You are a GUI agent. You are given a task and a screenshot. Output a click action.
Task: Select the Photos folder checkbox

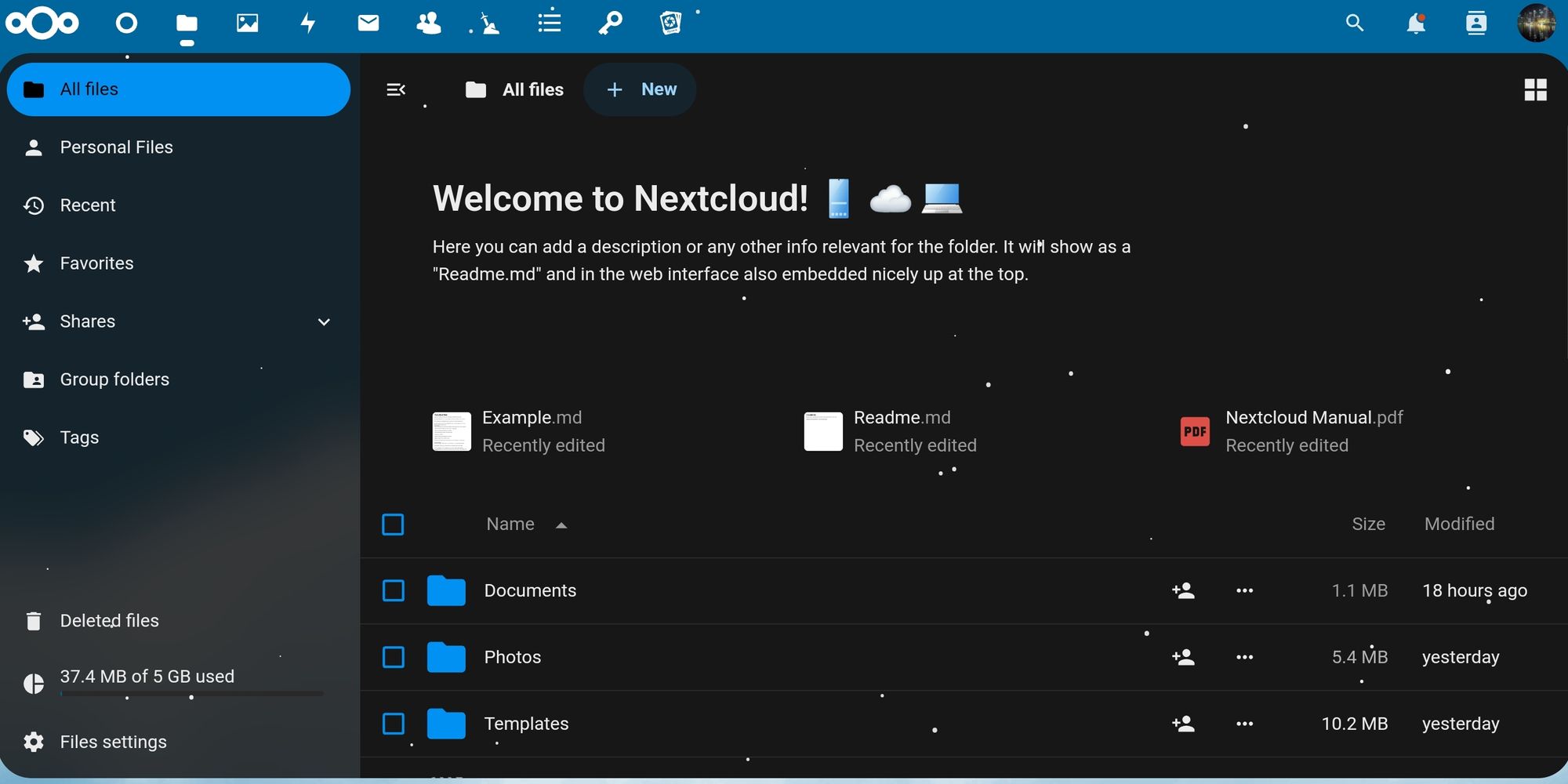click(x=394, y=657)
